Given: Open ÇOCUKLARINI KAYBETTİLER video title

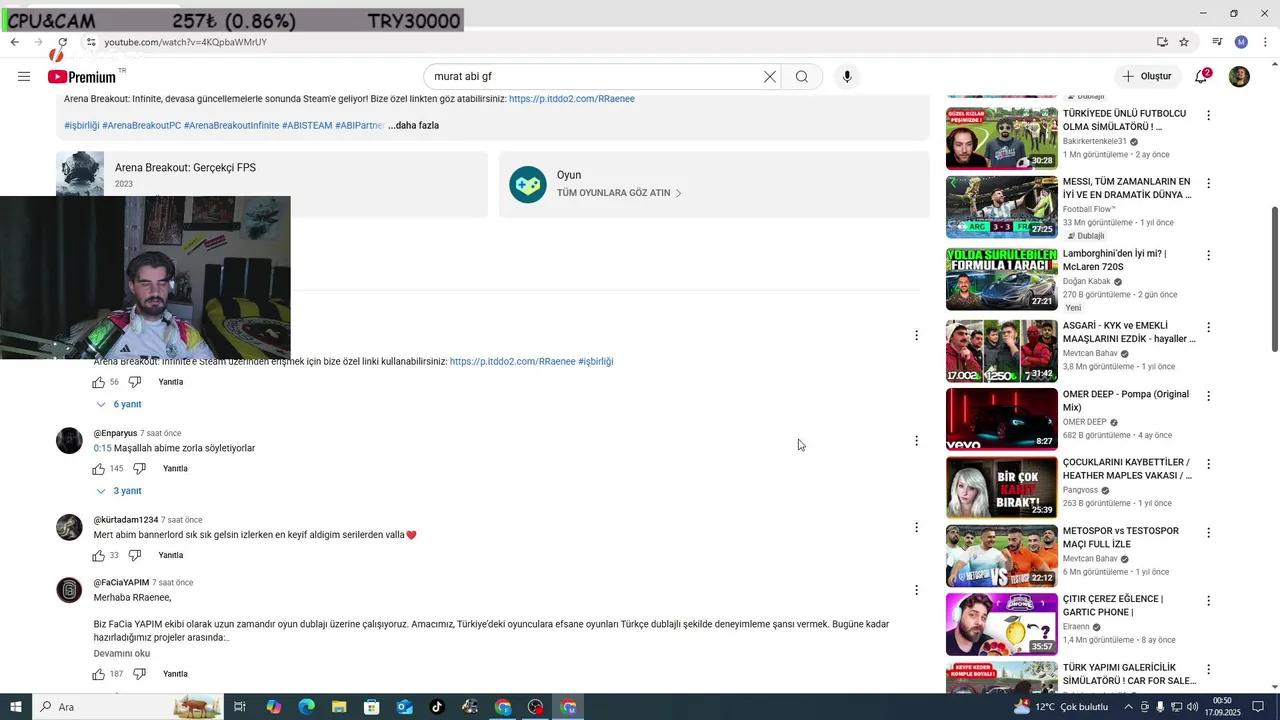Looking at the screenshot, I should click(x=1127, y=469).
